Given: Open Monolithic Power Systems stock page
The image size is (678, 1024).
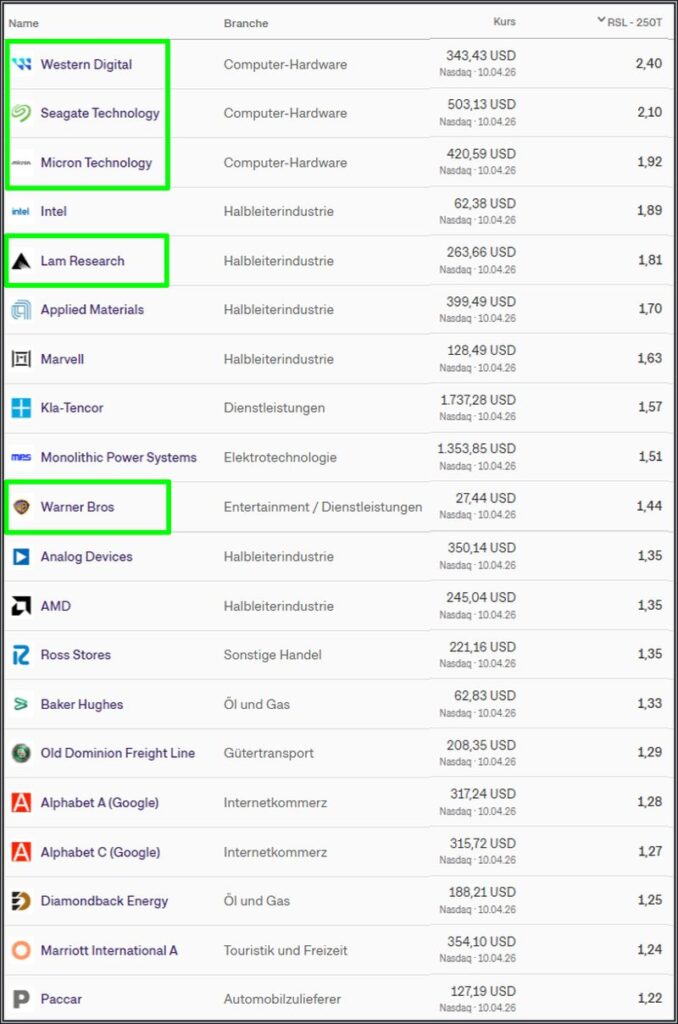Looking at the screenshot, I should (118, 458).
